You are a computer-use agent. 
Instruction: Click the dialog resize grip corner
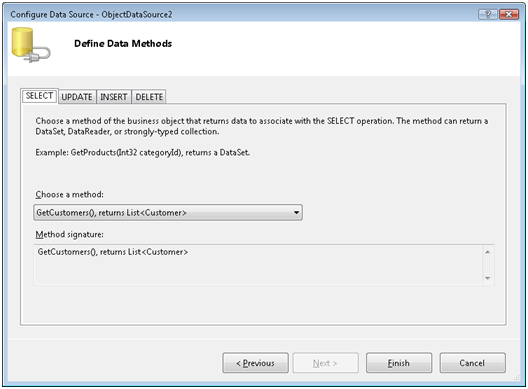point(517,378)
